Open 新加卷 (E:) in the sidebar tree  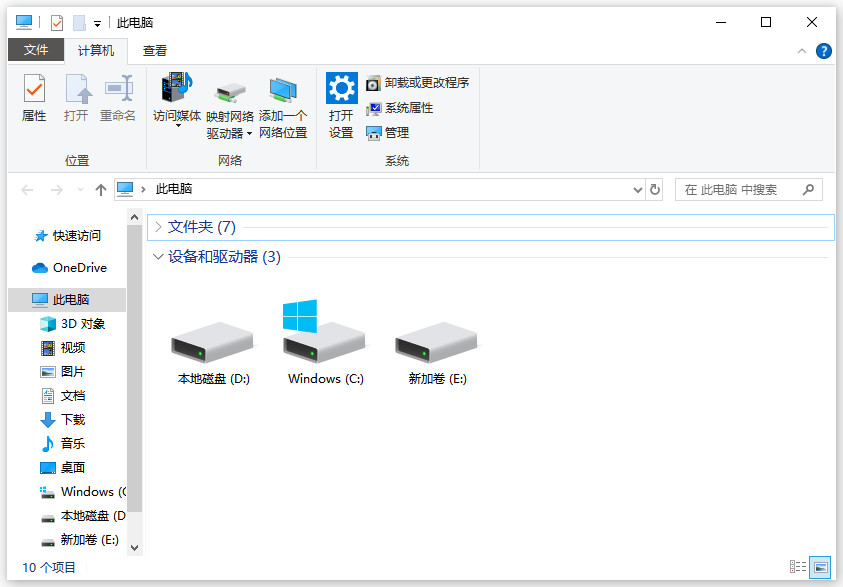(x=80, y=540)
